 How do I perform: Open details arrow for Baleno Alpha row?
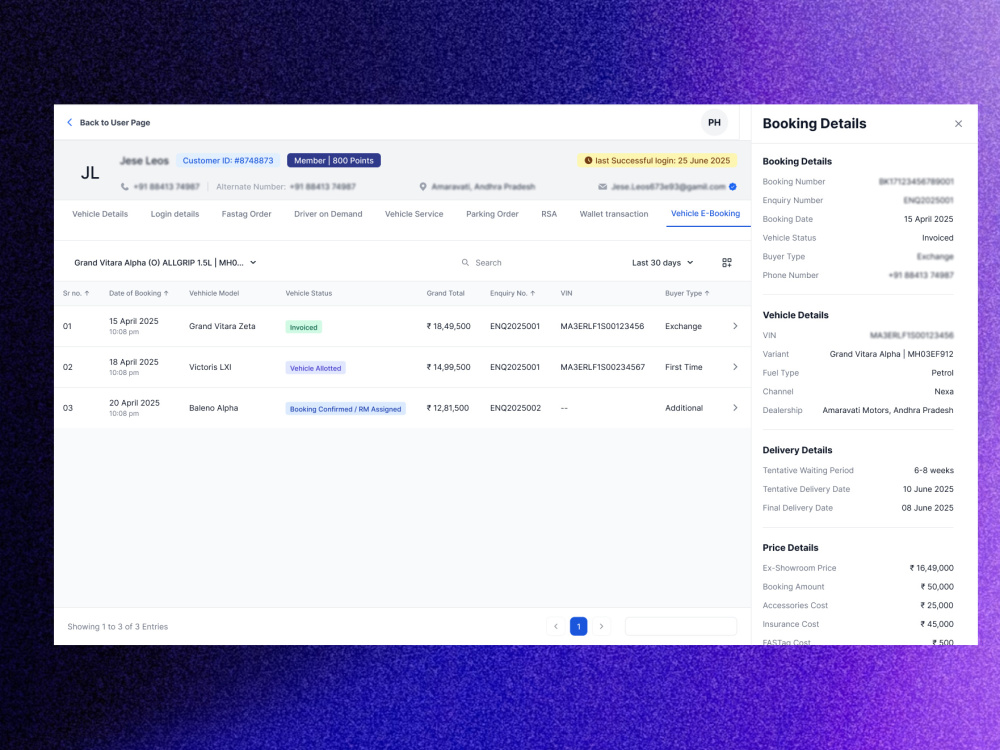click(735, 408)
